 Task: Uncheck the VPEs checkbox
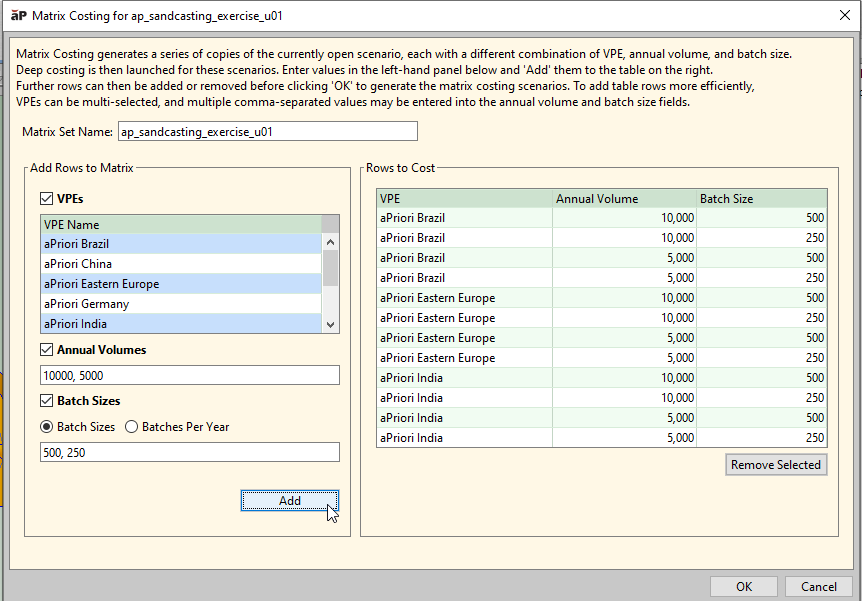tap(47, 199)
